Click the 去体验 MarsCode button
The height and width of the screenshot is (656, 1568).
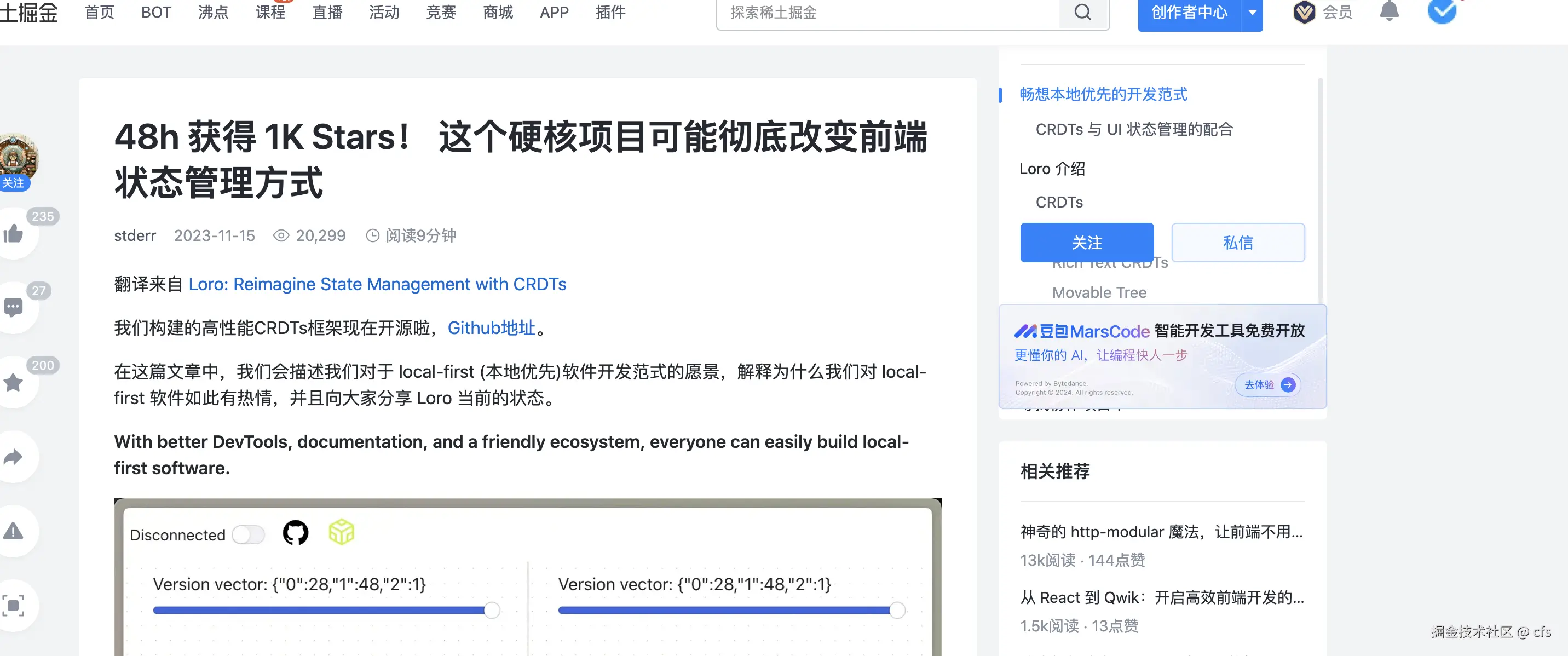point(1267,384)
